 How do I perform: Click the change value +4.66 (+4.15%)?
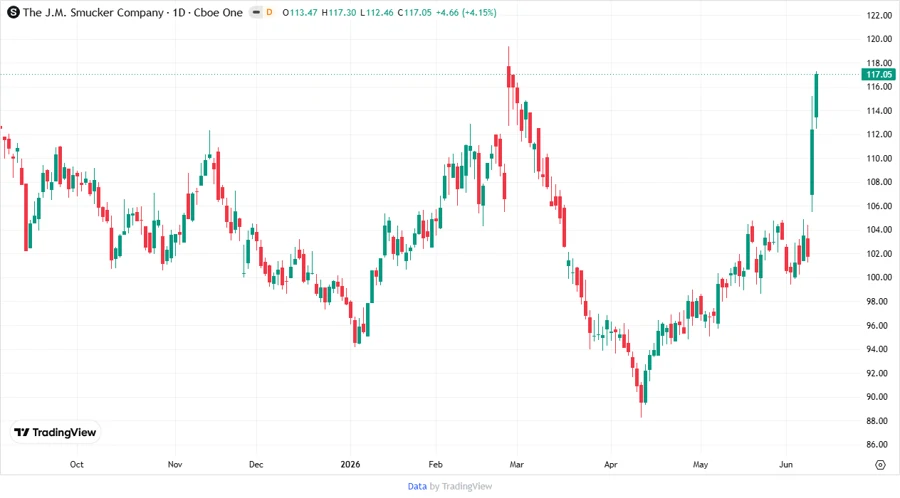[466, 12]
